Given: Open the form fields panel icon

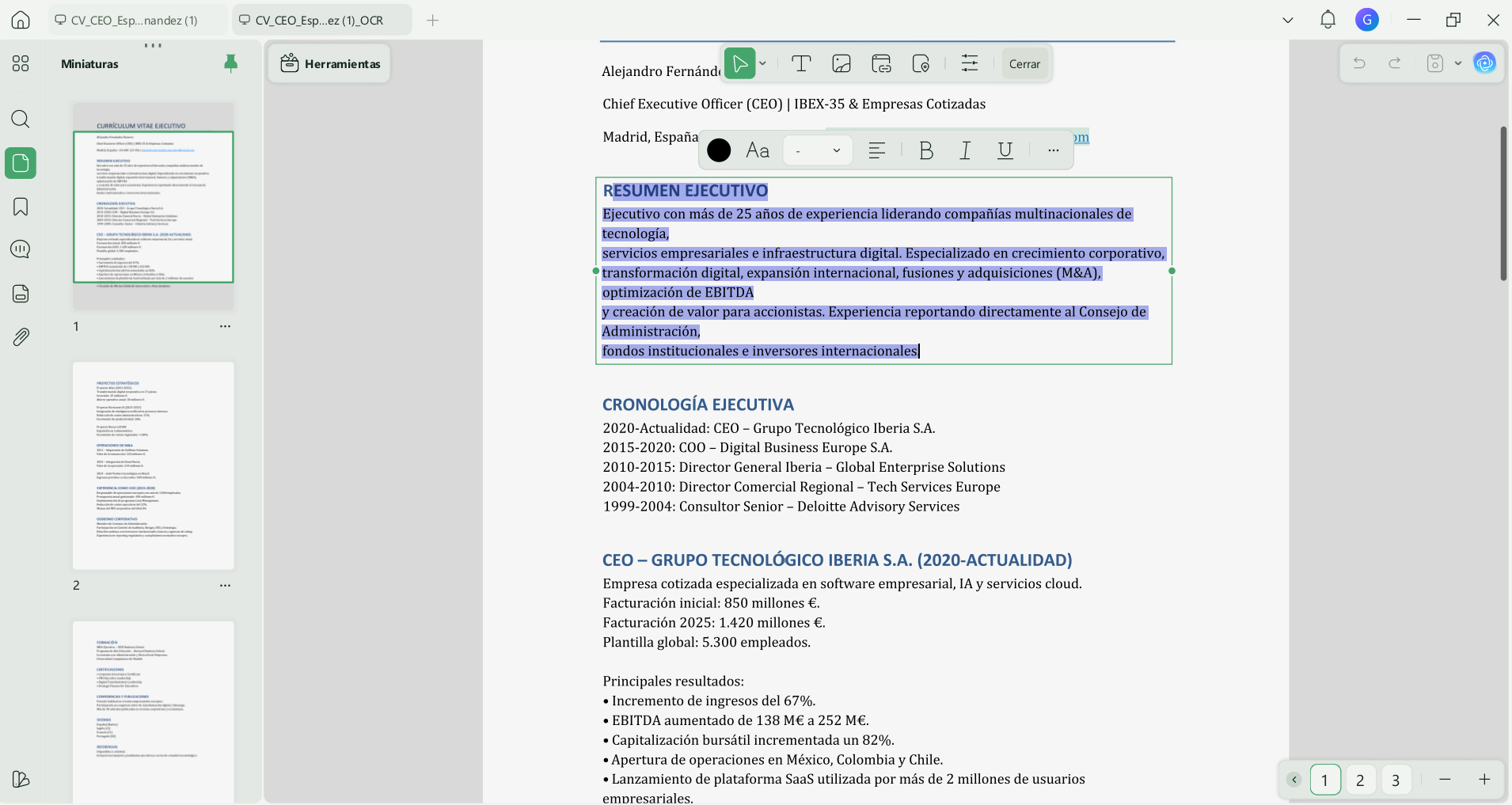Looking at the screenshot, I should (x=21, y=293).
